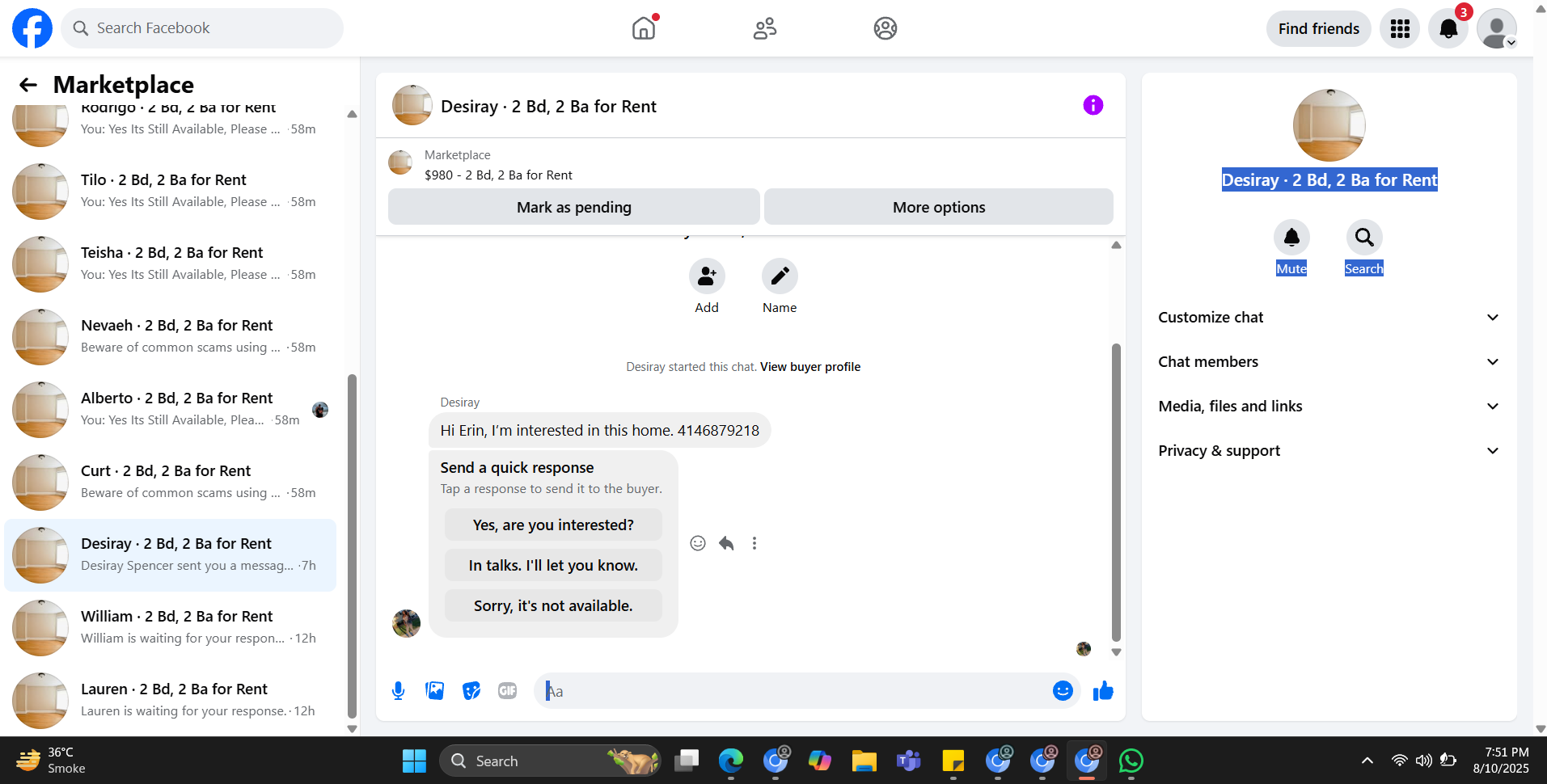The image size is (1547, 784).
Task: Expand the Privacy & support section
Action: click(1329, 451)
